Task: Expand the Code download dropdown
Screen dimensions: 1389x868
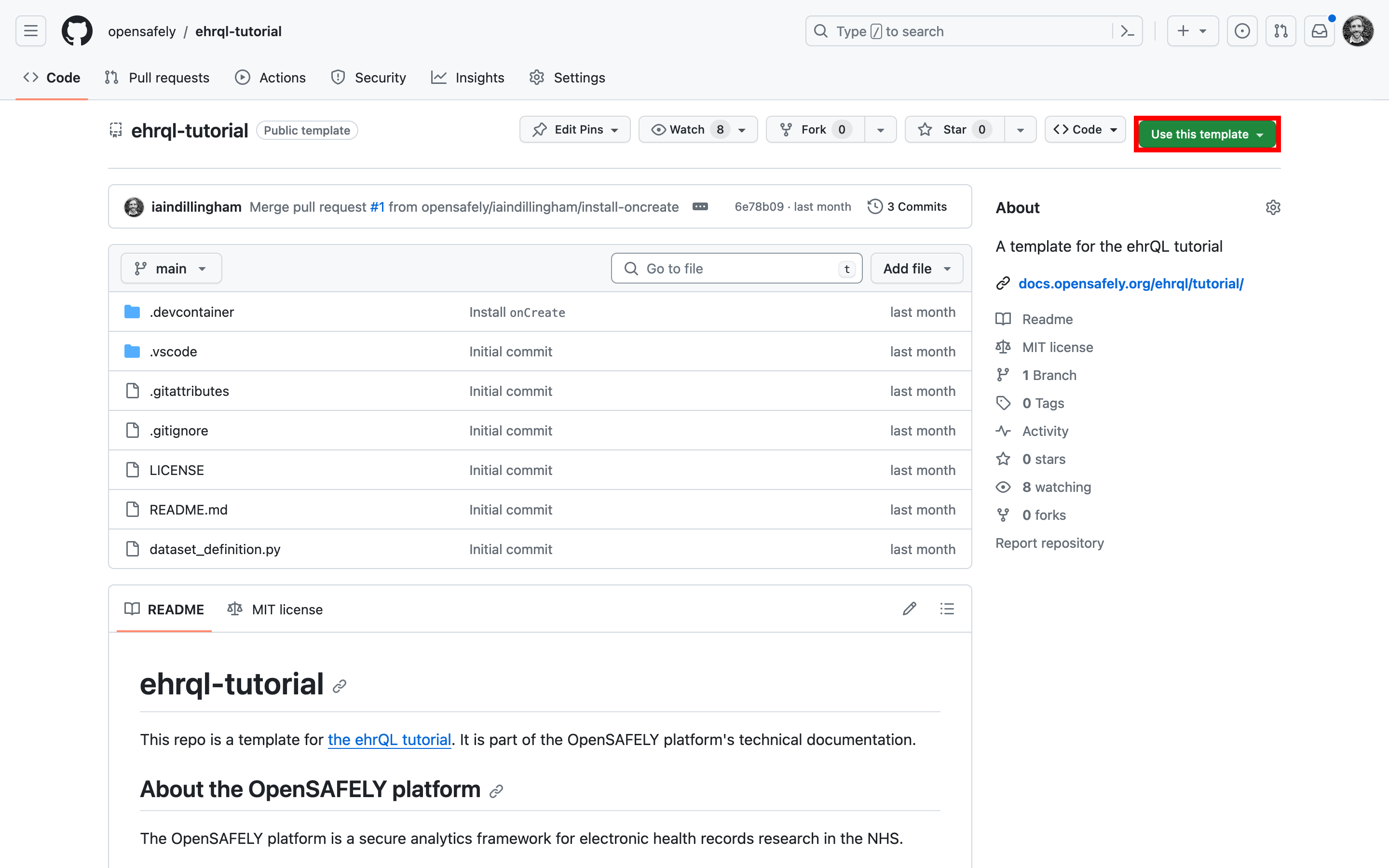Action: [x=1084, y=129]
